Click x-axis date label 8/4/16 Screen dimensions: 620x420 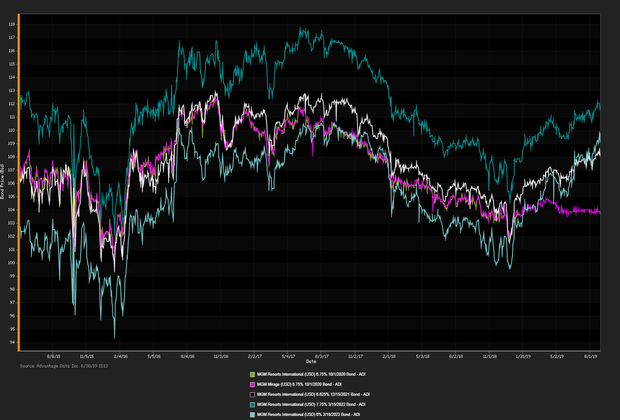[x=188, y=356]
